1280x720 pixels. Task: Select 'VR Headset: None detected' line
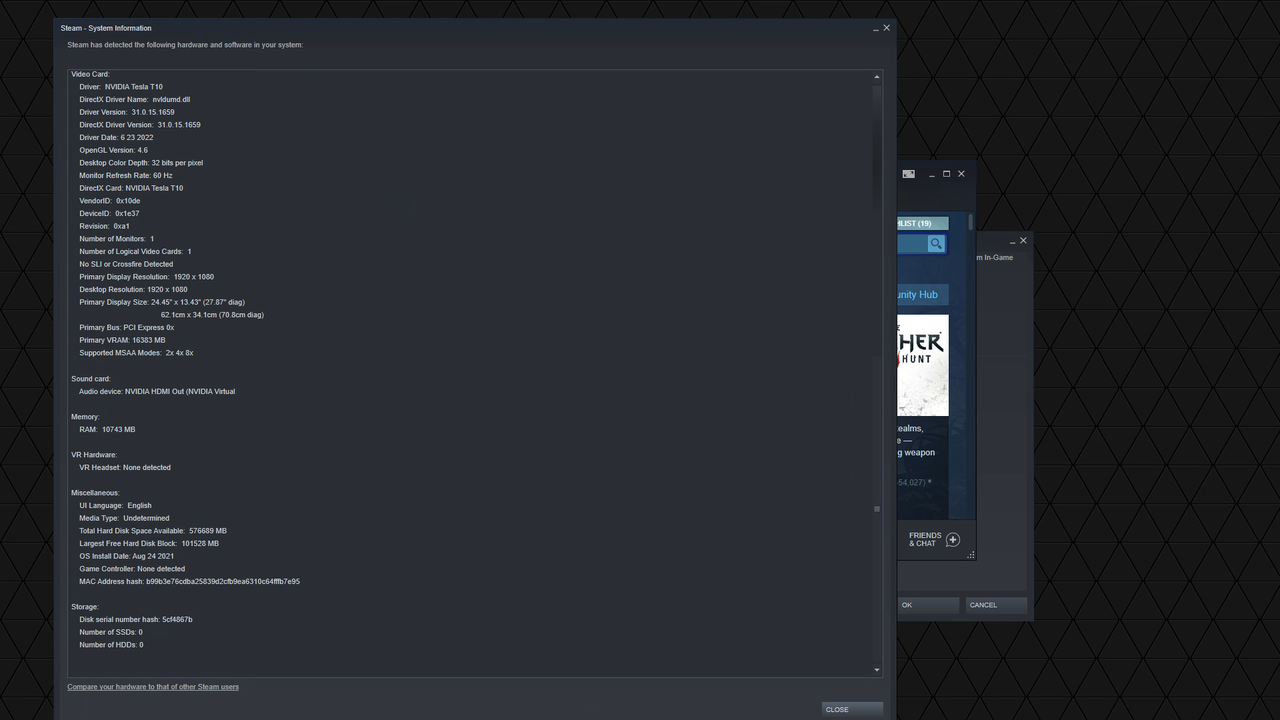(x=125, y=468)
